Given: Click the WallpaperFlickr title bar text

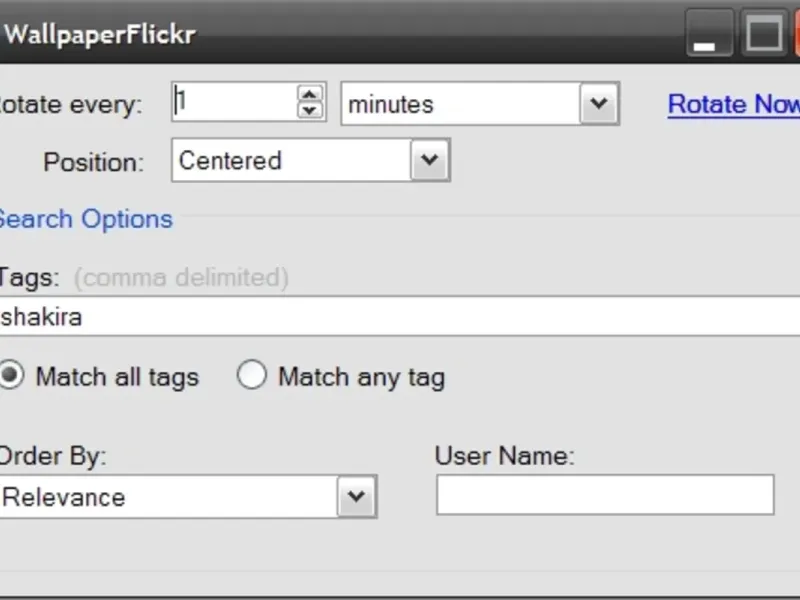Looking at the screenshot, I should click(98, 34).
